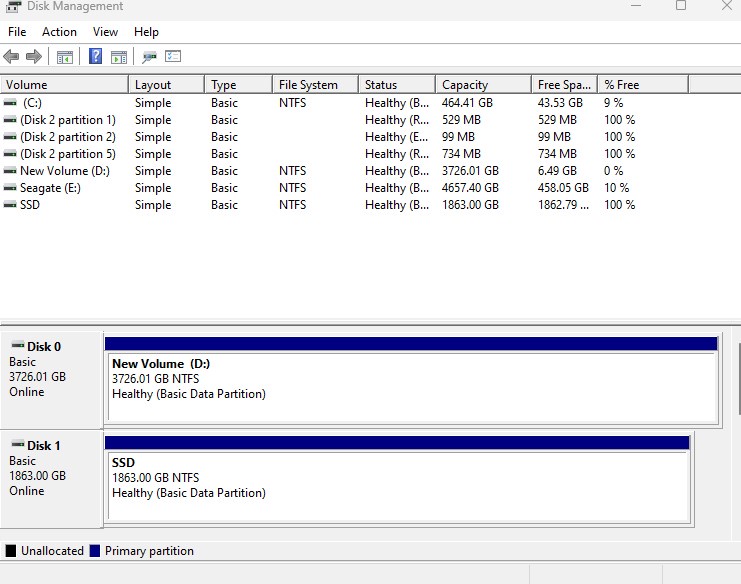The image size is (741, 584).
Task: Select the (Disk 2 partition 2) volume name
Action: click(x=68, y=137)
